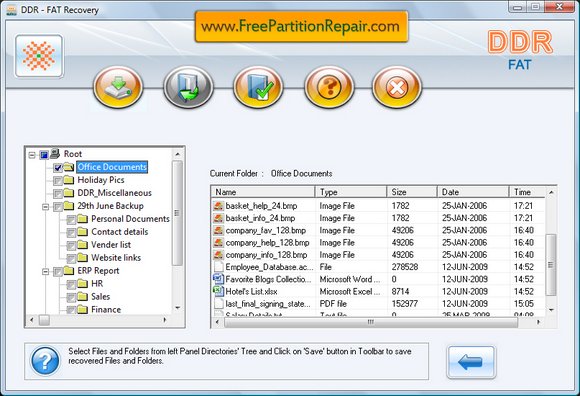Click the DDR_Miscellaneous folder icon
Viewport: 580px width, 396px height.
(x=69, y=193)
